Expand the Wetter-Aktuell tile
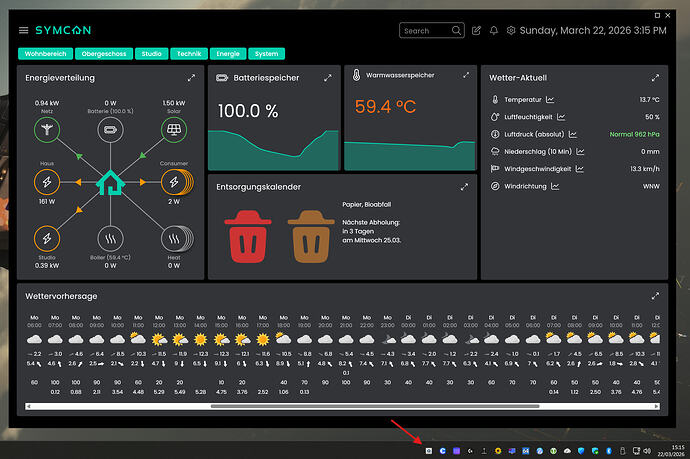The height and width of the screenshot is (459, 690). 655,77
